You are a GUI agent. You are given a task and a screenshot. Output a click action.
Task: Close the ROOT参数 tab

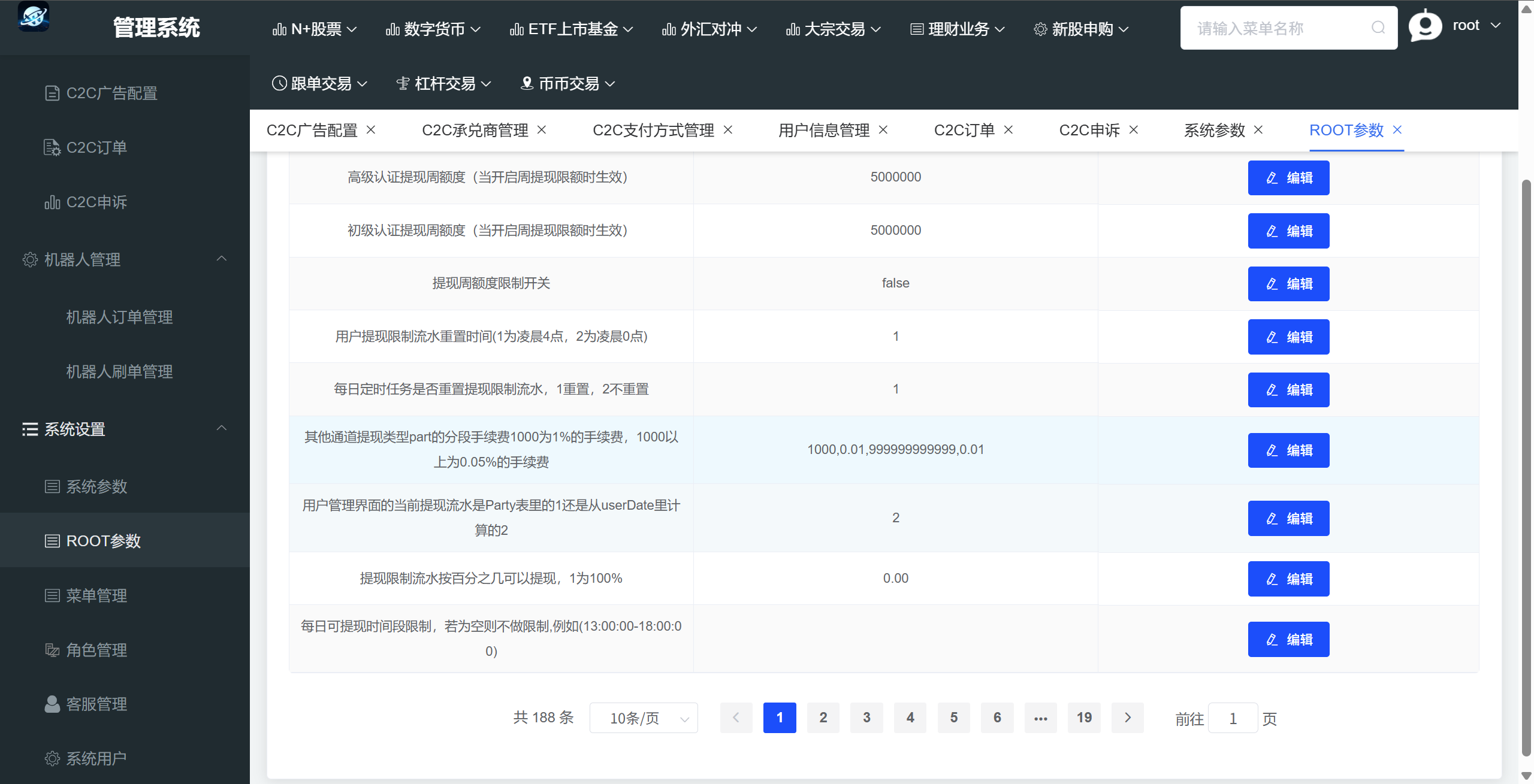(1397, 129)
